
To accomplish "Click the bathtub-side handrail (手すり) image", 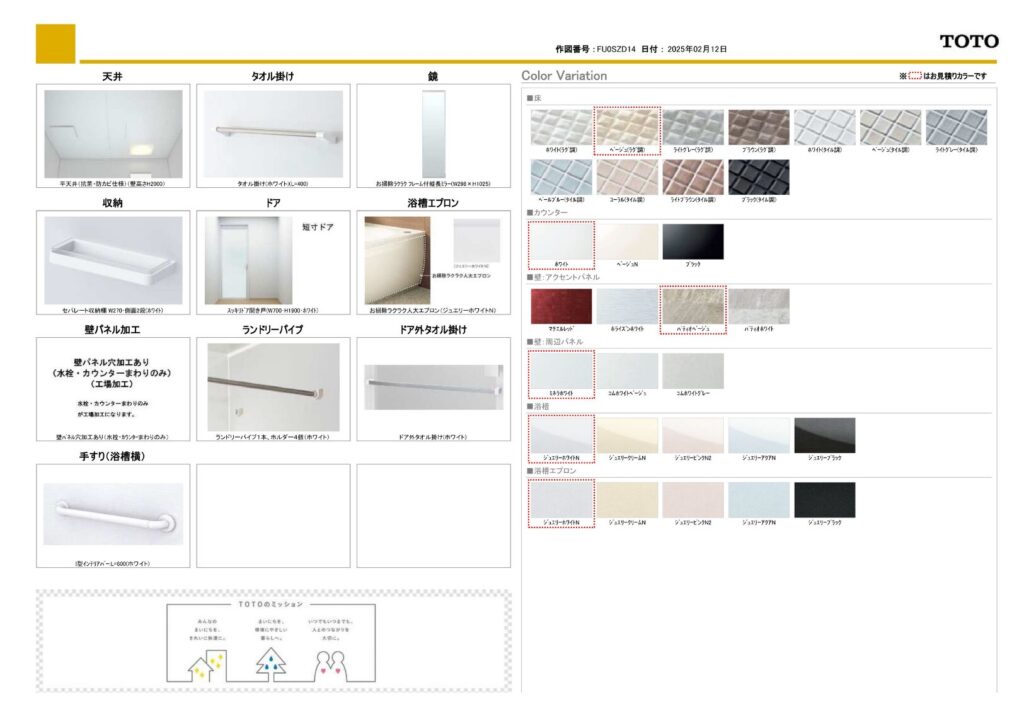I will pyautogui.click(x=113, y=513).
